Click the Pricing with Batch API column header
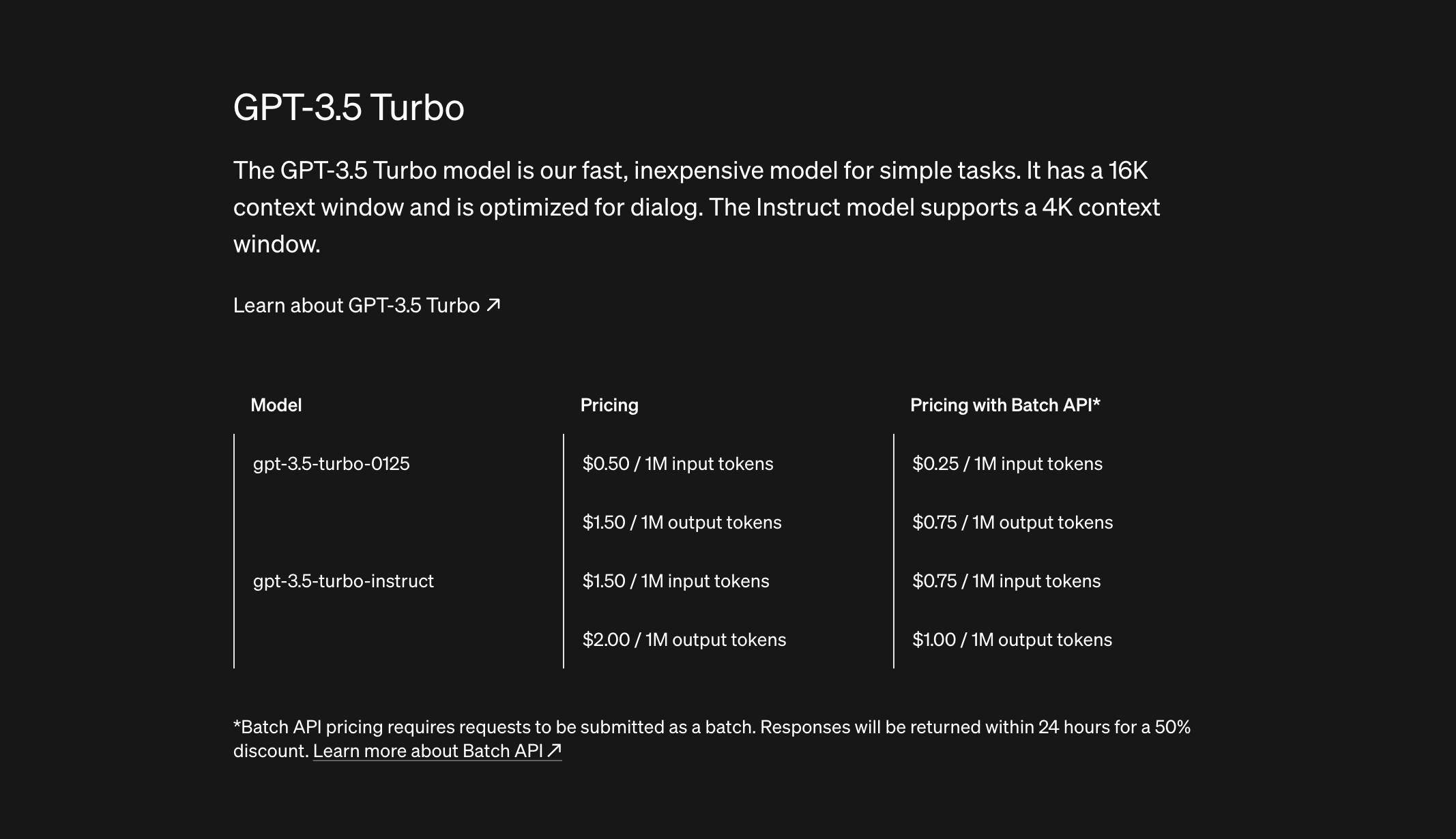The width and height of the screenshot is (1456, 839). [1005, 405]
